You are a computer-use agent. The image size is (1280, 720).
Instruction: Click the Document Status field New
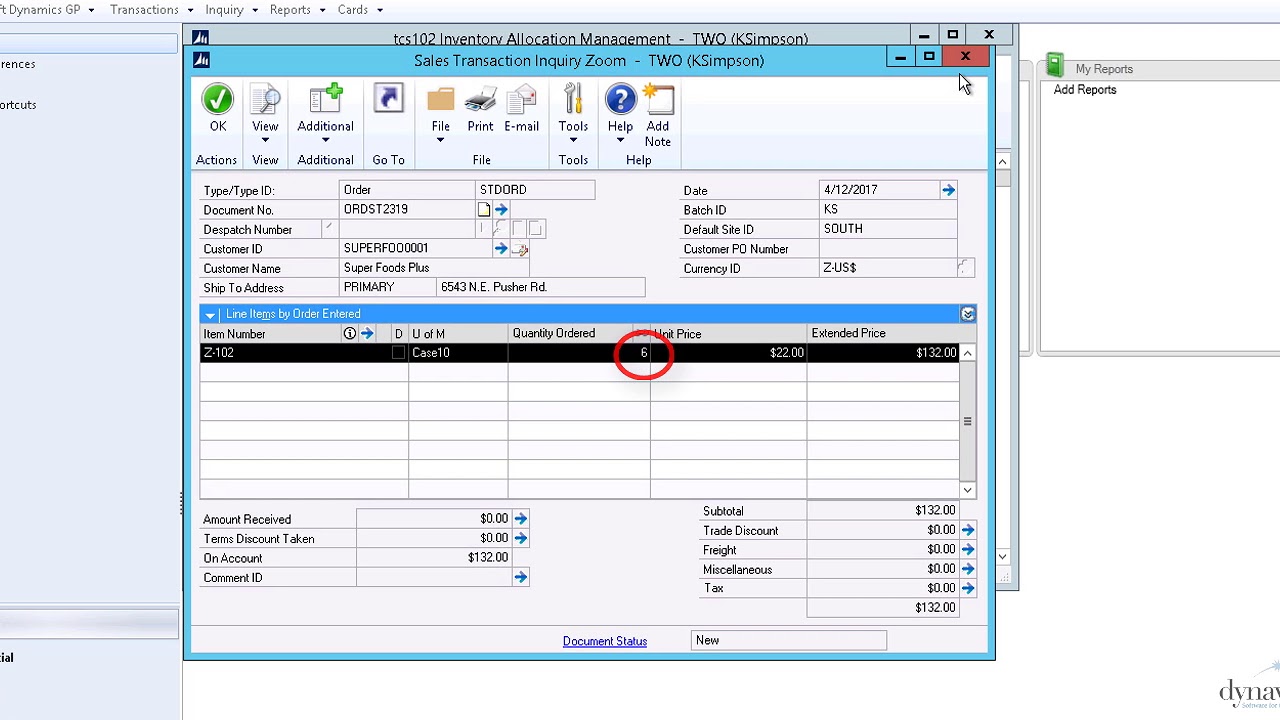click(789, 641)
